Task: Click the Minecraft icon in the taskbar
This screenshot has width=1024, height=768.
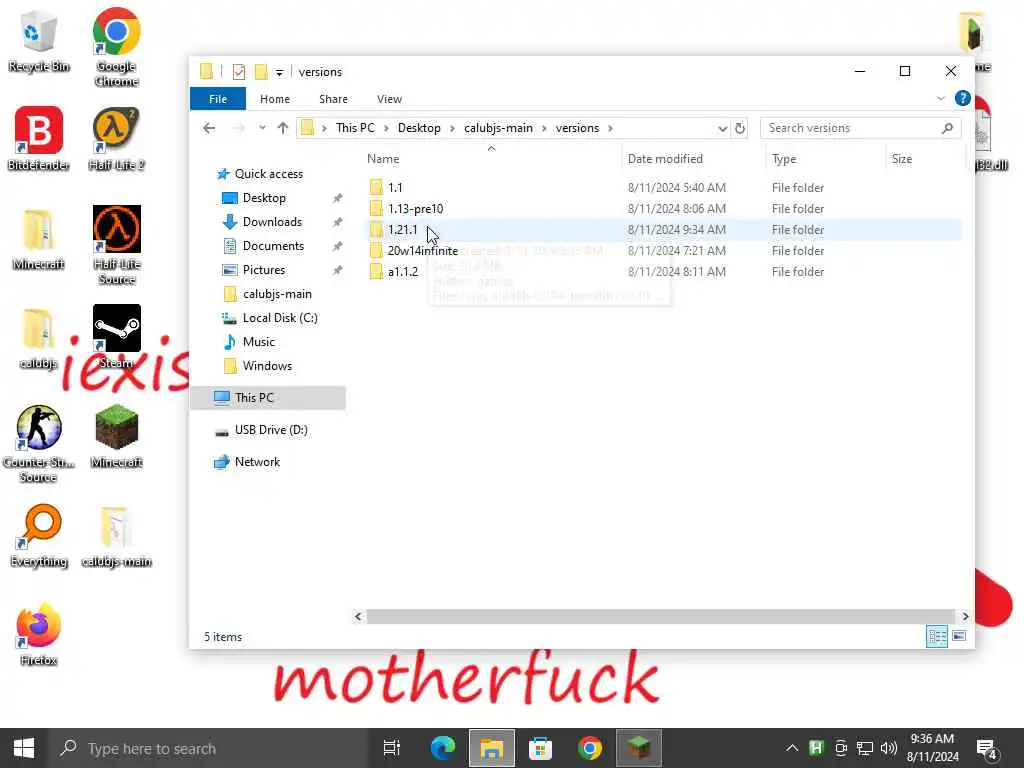Action: (x=639, y=748)
